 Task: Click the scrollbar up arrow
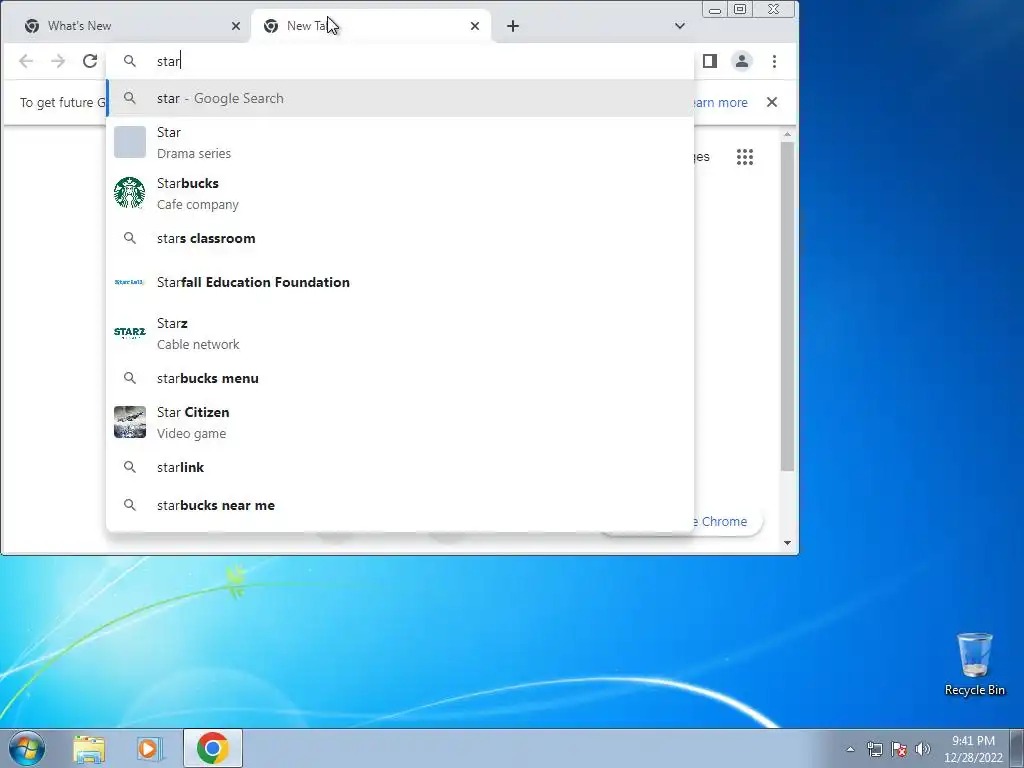pyautogui.click(x=787, y=135)
